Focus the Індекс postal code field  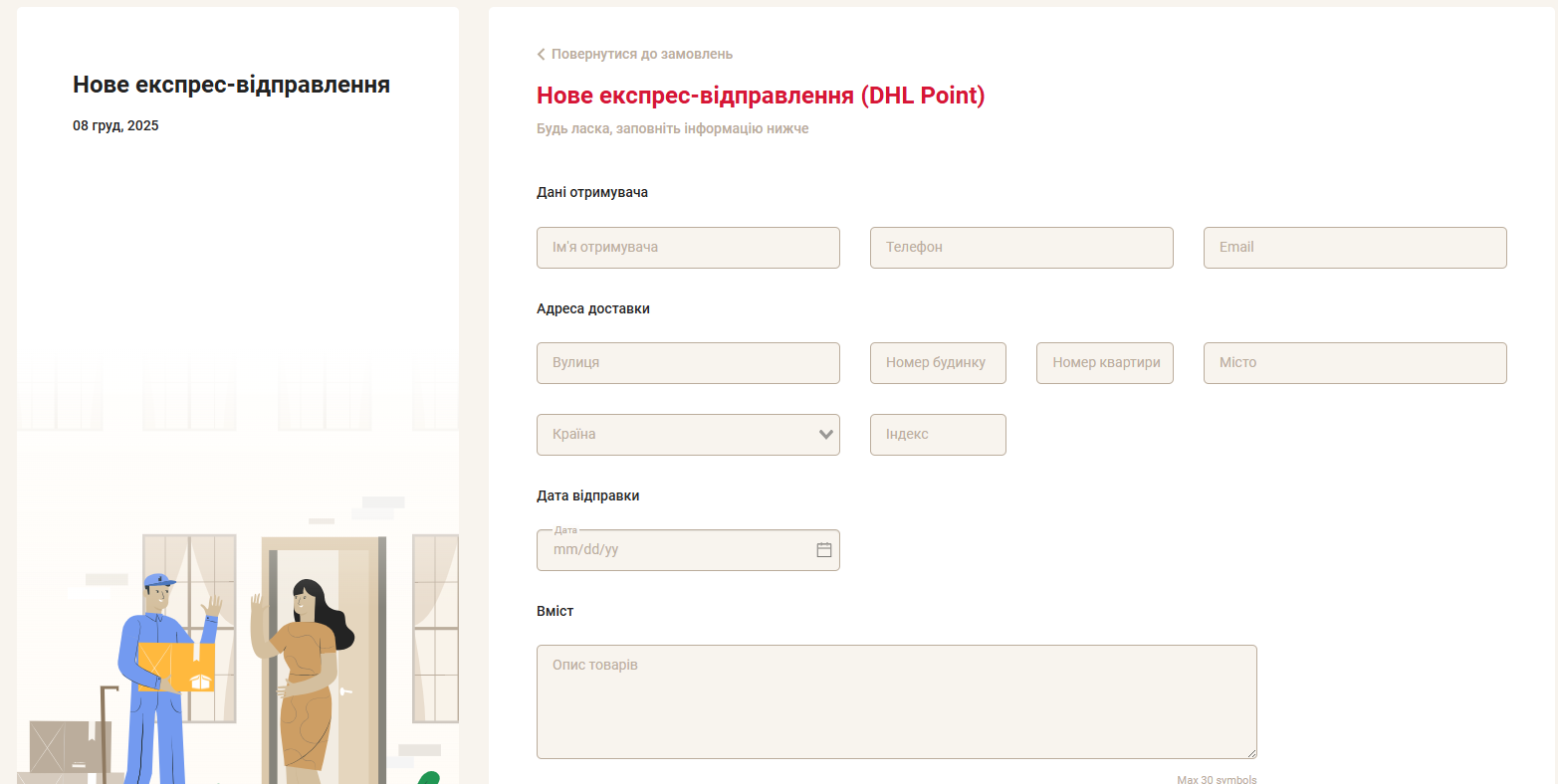coord(938,435)
